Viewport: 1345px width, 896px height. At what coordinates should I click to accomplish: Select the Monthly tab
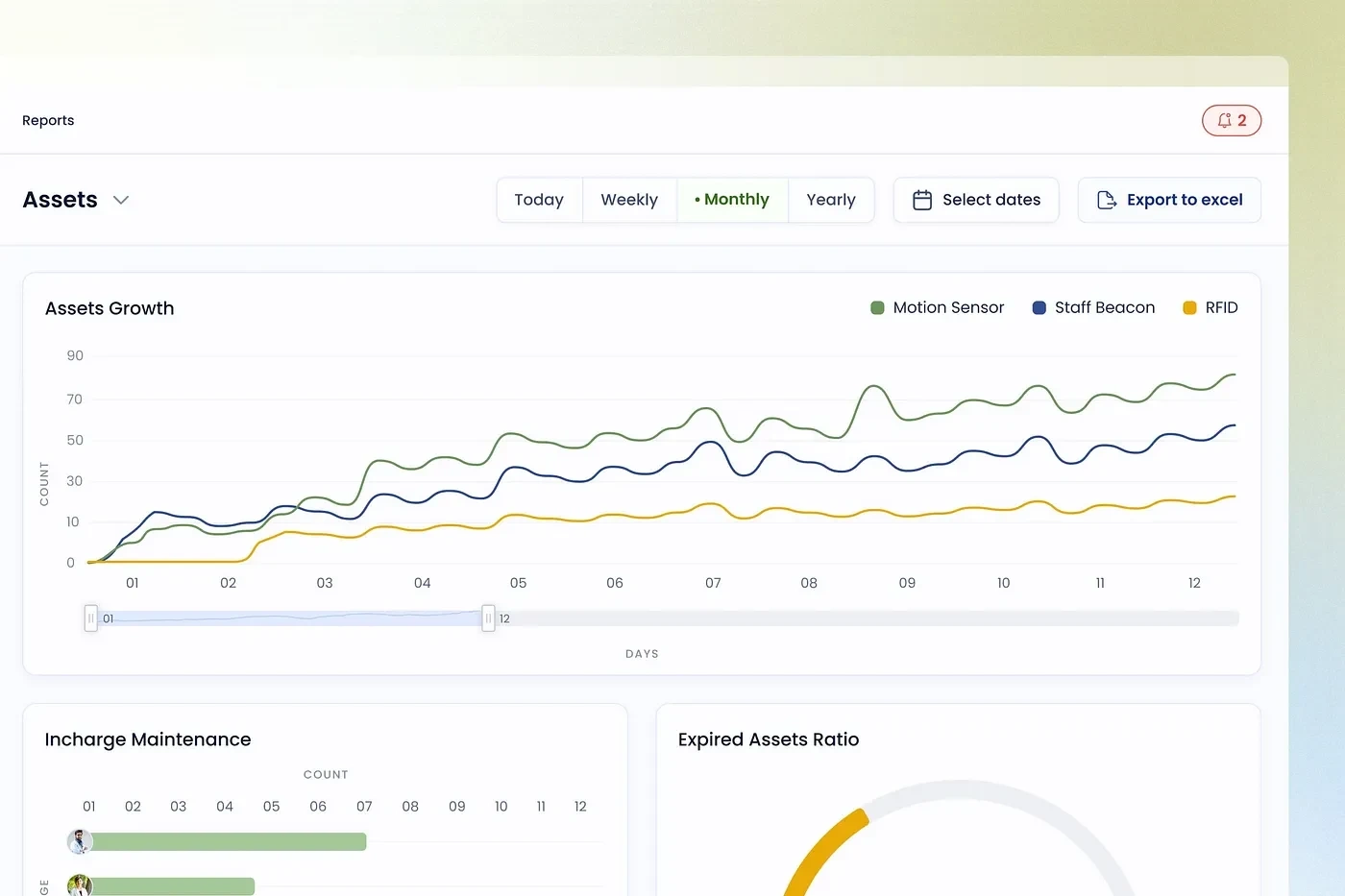pyautogui.click(x=732, y=200)
